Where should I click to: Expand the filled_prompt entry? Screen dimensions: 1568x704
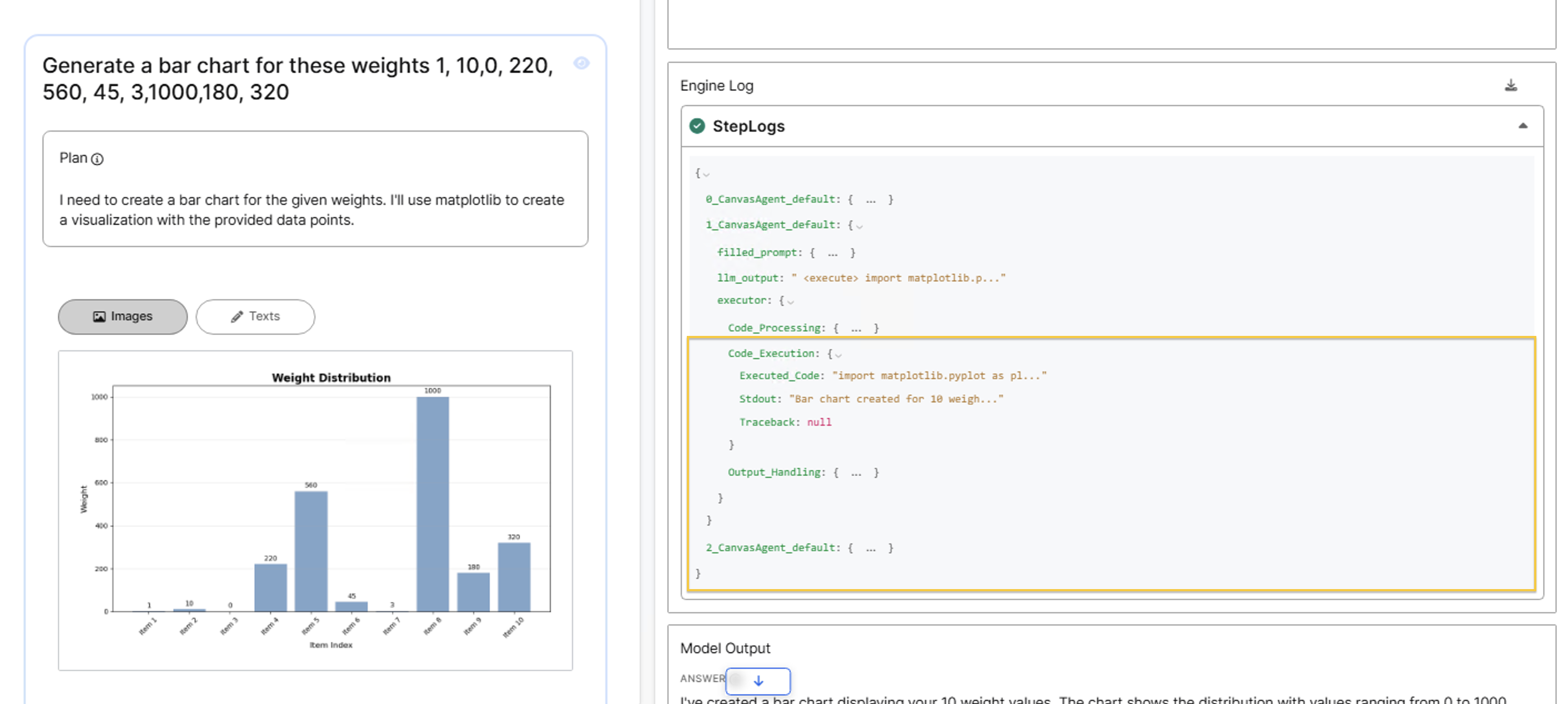832,253
